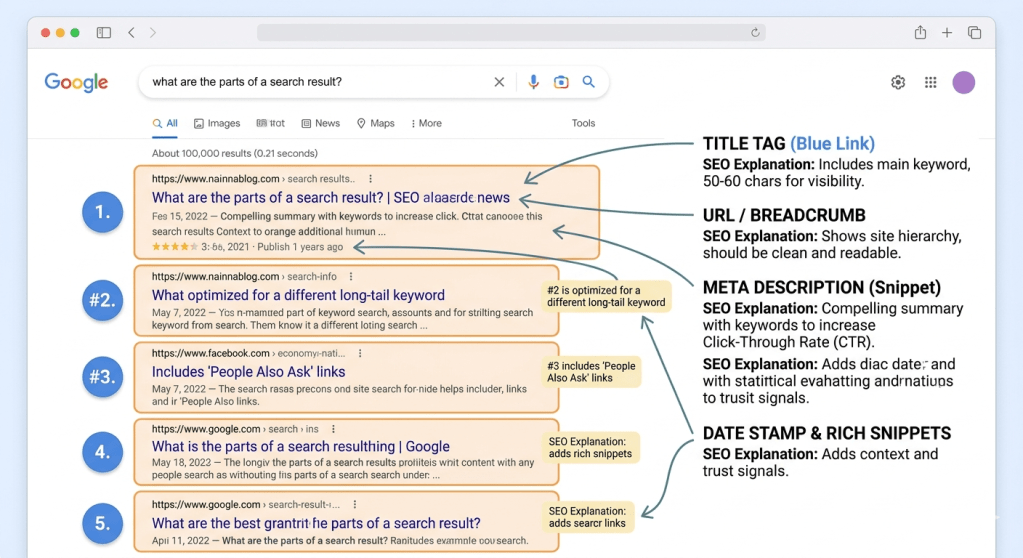Viewport: 1023px width, 558px height.
Task: Go back with the browser back arrow
Action: [x=131, y=32]
